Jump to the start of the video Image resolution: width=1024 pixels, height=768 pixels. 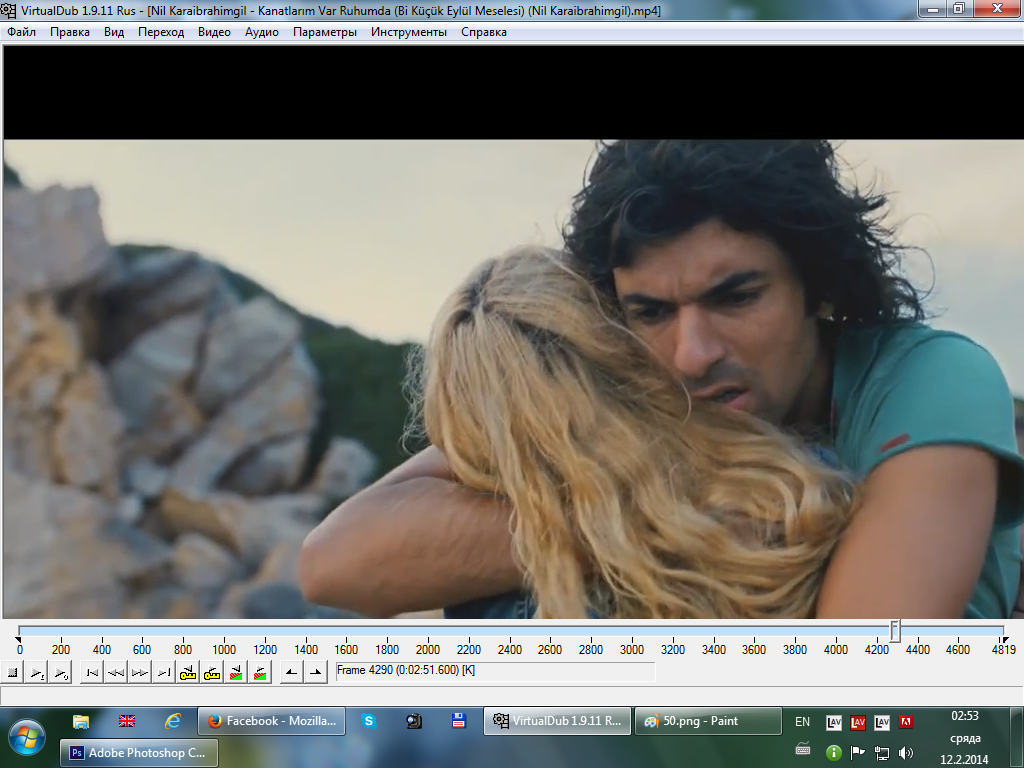point(92,673)
